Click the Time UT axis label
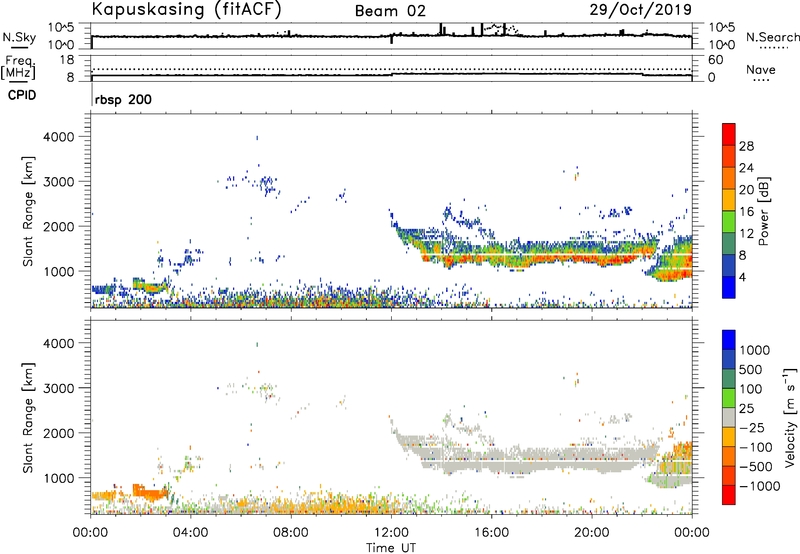The width and height of the screenshot is (800, 554). 391,548
